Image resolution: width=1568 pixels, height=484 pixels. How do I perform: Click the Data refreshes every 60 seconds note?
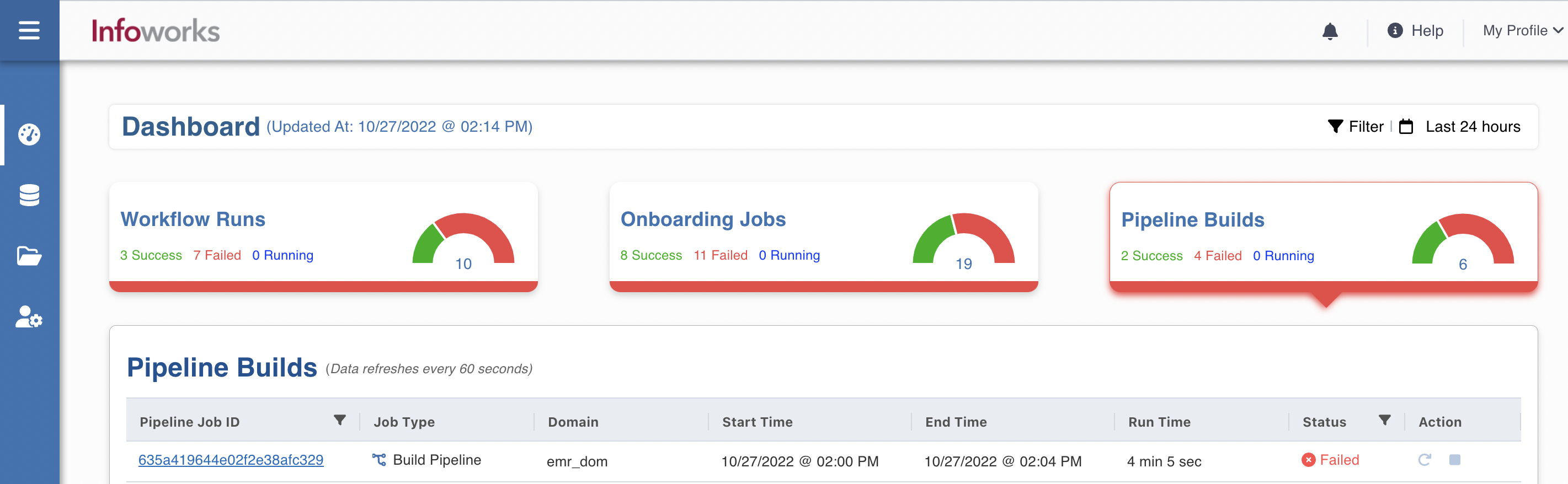pos(429,368)
